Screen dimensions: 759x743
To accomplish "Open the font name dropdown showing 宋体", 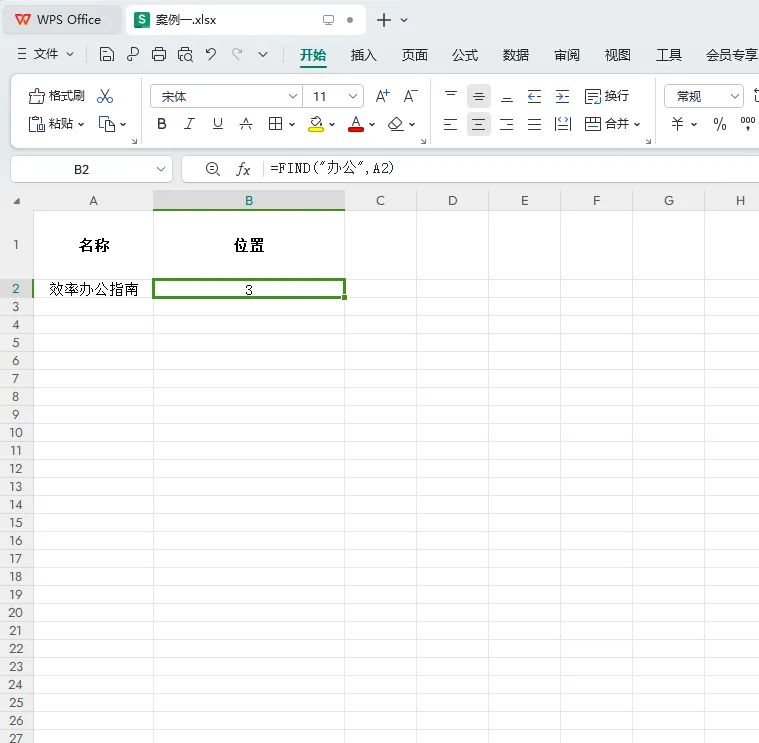I will tap(292, 96).
